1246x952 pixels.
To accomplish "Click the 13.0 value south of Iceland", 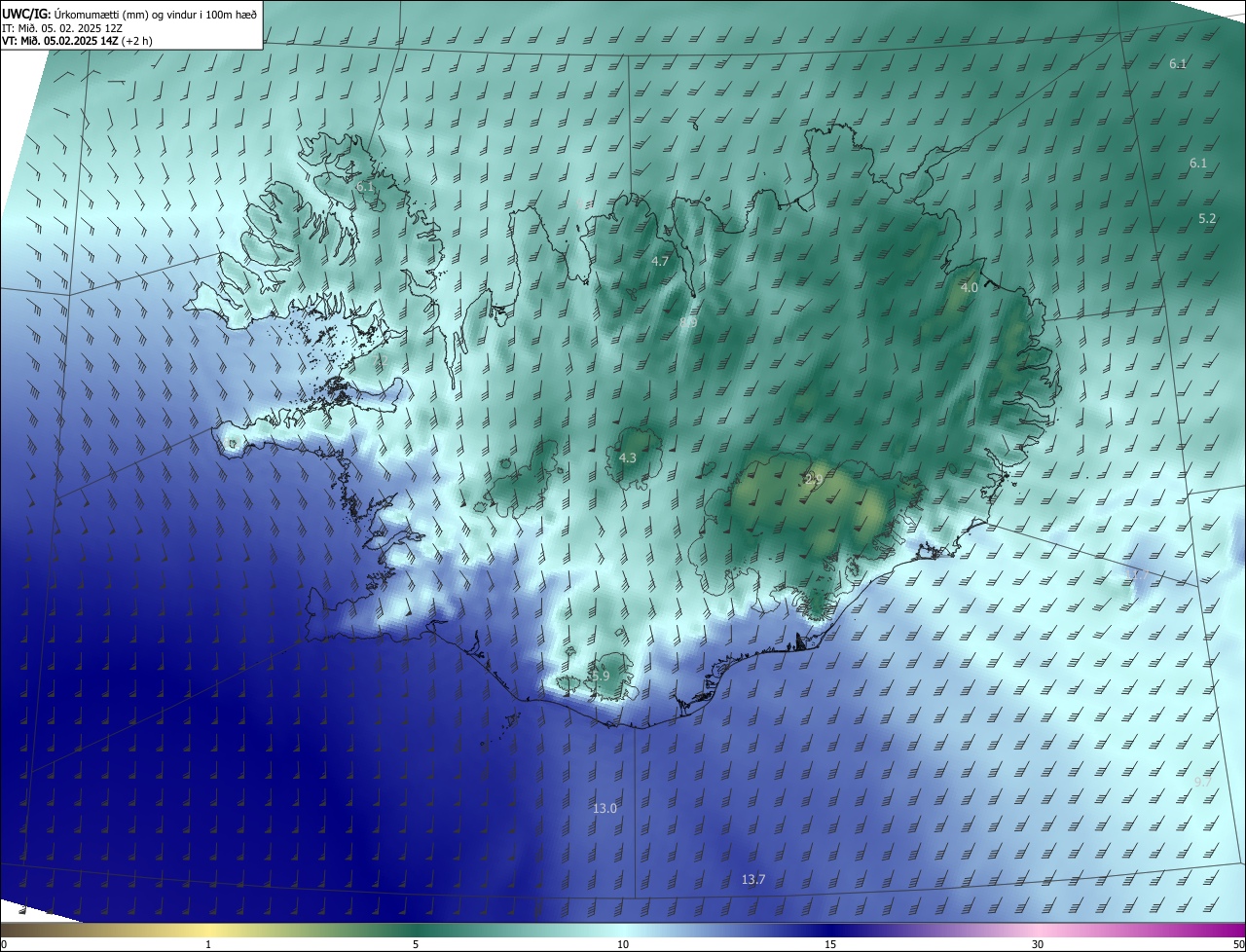I will pos(605,809).
